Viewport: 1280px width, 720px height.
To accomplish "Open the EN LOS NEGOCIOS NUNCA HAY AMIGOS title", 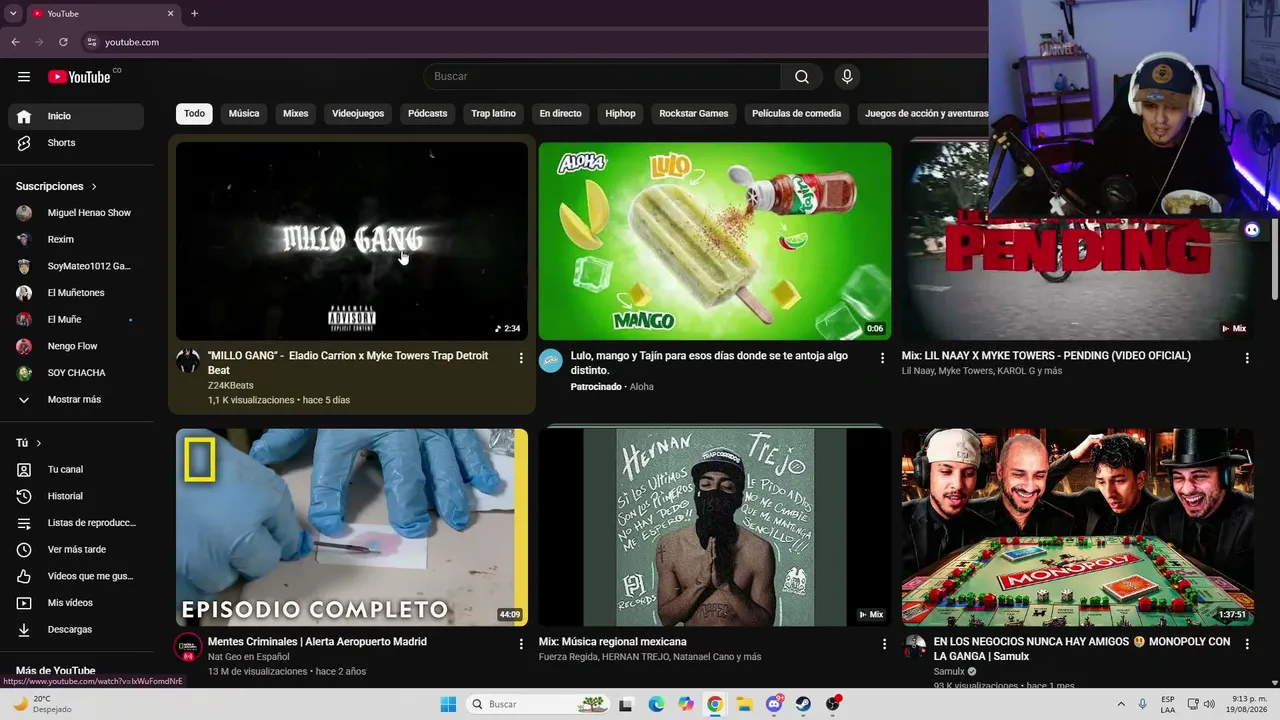I will coord(1082,649).
